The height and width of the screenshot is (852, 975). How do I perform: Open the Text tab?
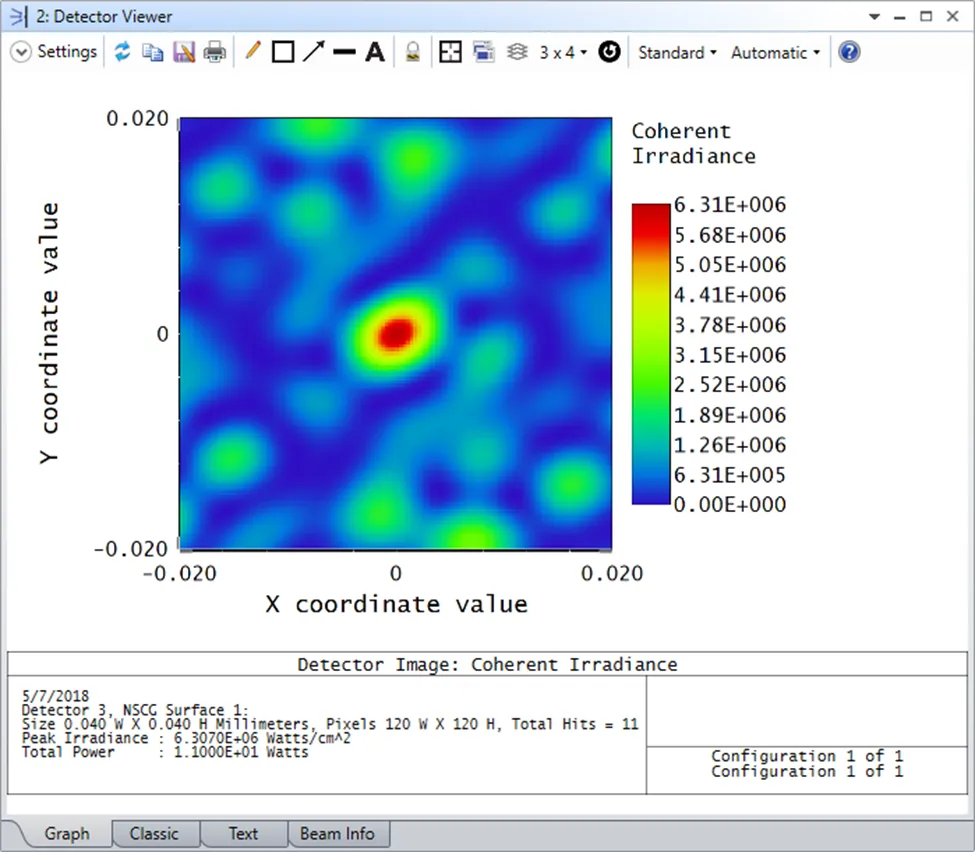point(243,833)
